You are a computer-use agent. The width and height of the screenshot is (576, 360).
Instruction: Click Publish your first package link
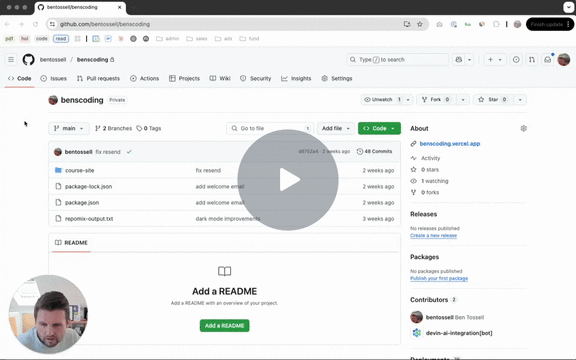pyautogui.click(x=439, y=278)
